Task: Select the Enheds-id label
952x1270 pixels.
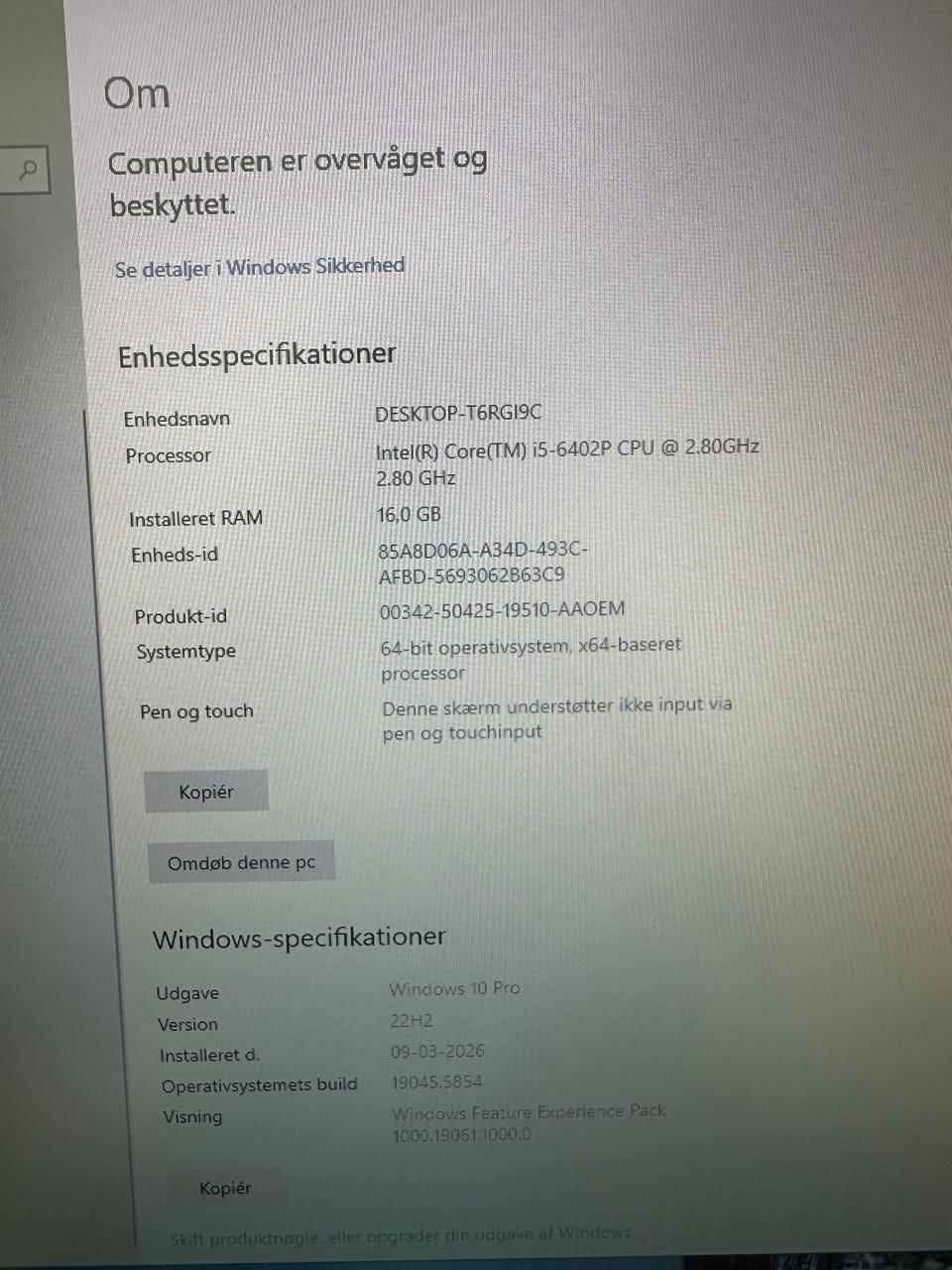Action: [175, 555]
